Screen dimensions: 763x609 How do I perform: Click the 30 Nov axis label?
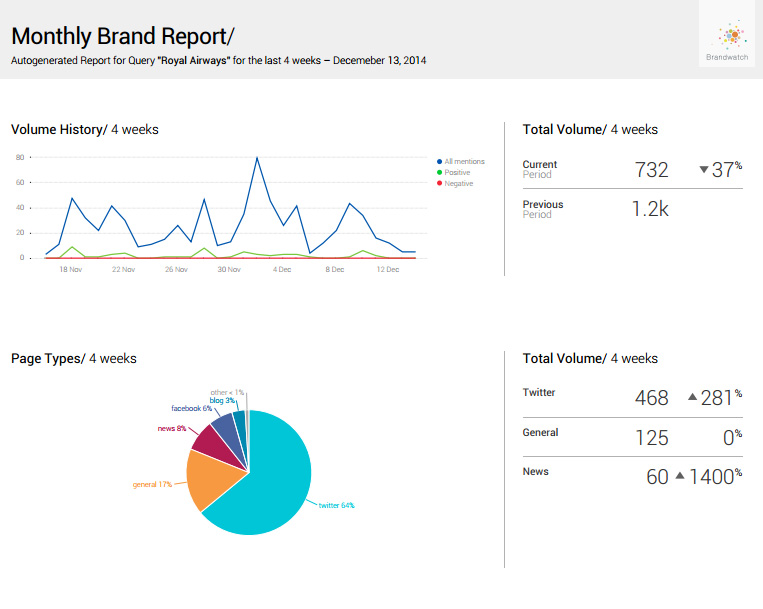(229, 269)
